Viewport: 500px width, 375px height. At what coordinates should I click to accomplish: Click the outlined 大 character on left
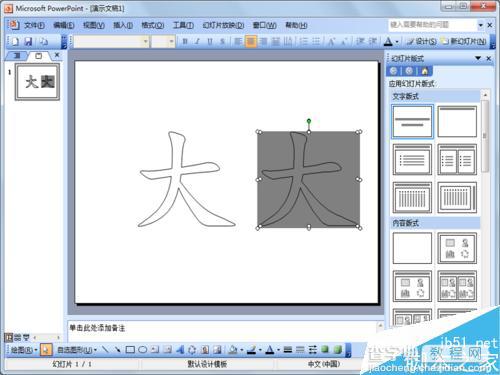(187, 180)
